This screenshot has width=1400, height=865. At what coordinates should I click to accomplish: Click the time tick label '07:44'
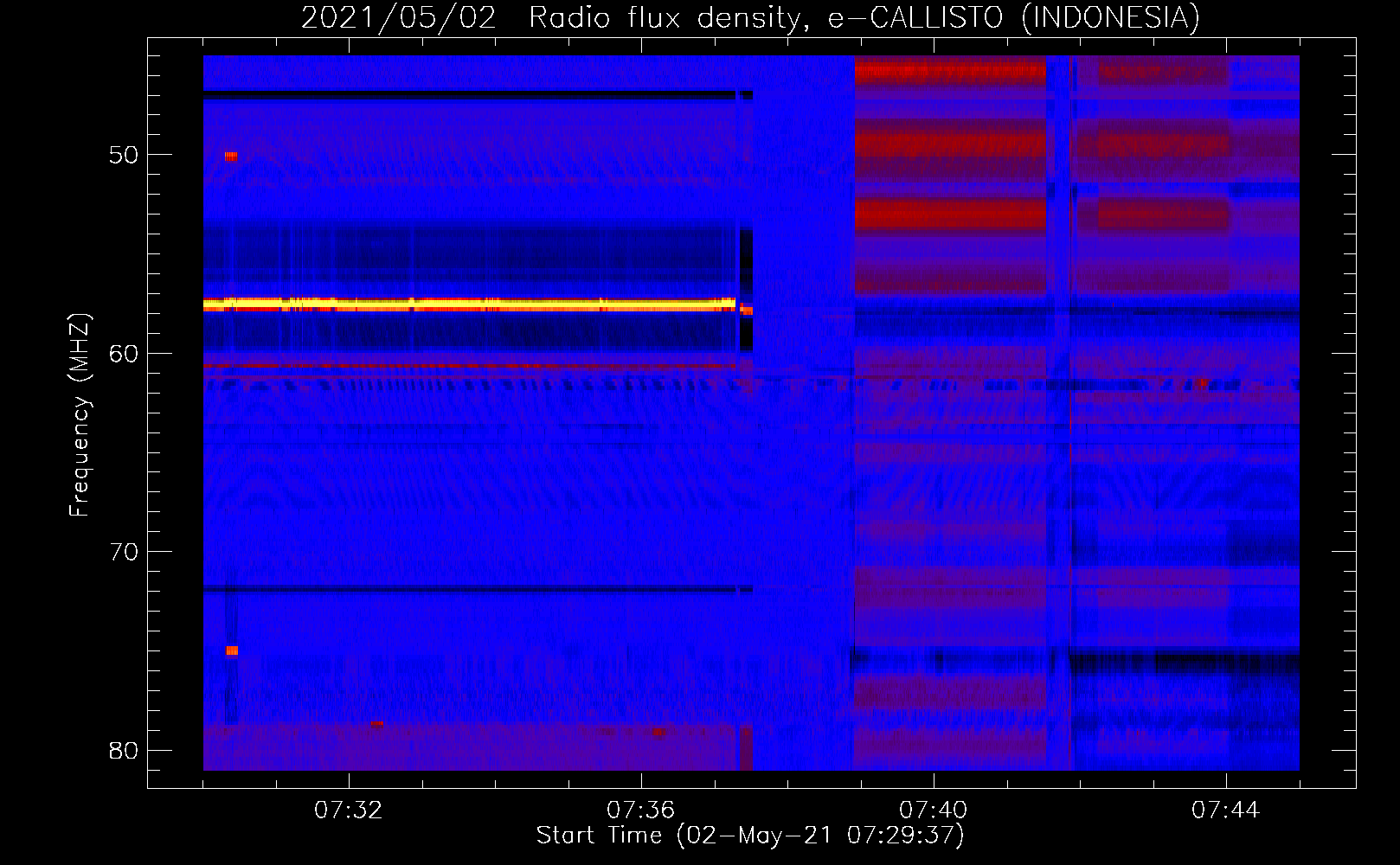[x=1225, y=811]
